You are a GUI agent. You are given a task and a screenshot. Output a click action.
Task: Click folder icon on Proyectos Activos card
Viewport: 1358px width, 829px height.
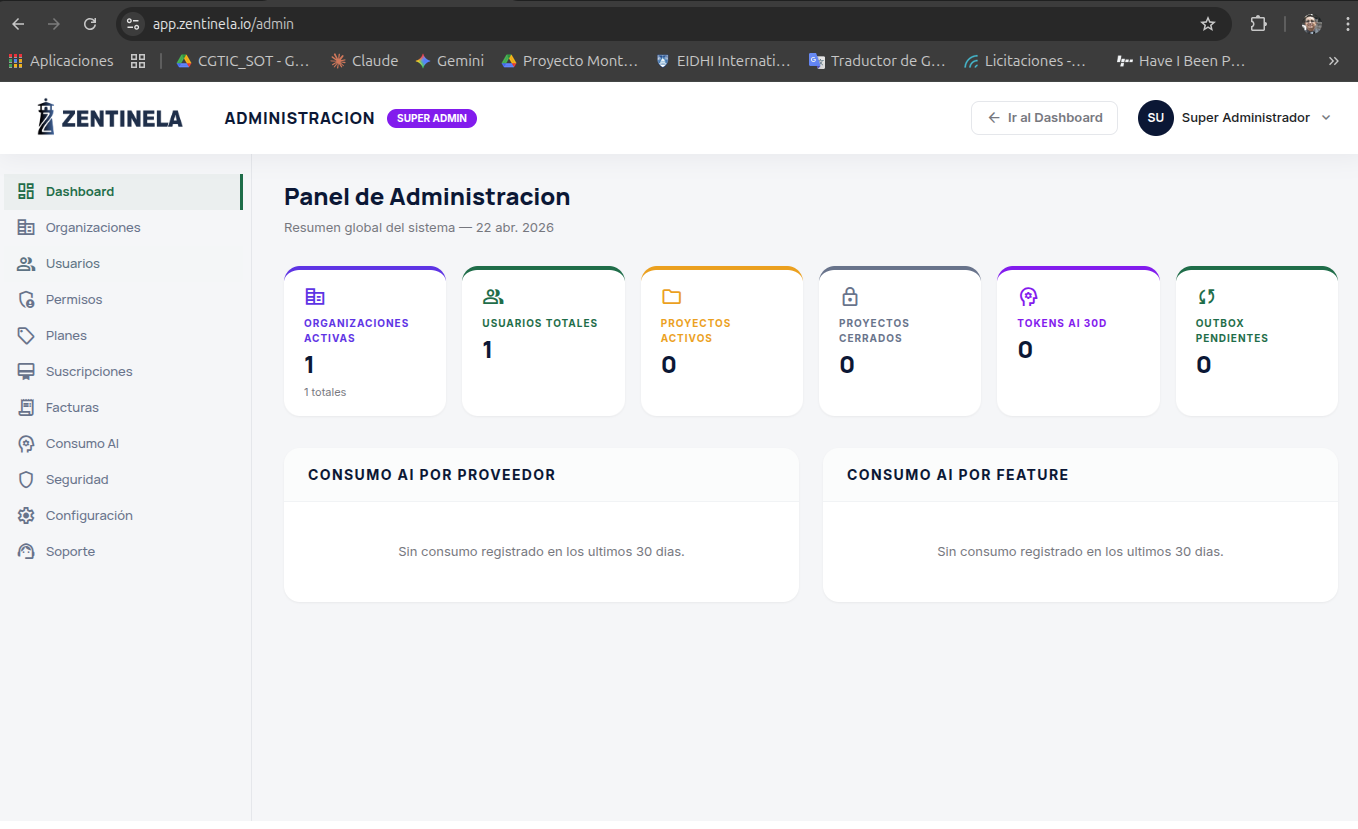pos(671,296)
